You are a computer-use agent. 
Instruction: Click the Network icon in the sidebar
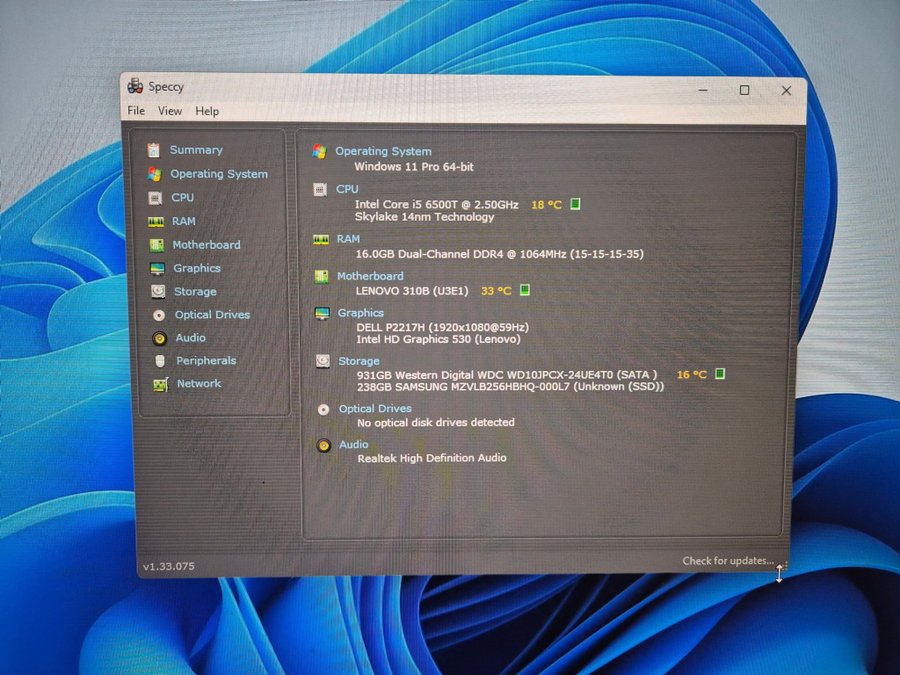160,384
